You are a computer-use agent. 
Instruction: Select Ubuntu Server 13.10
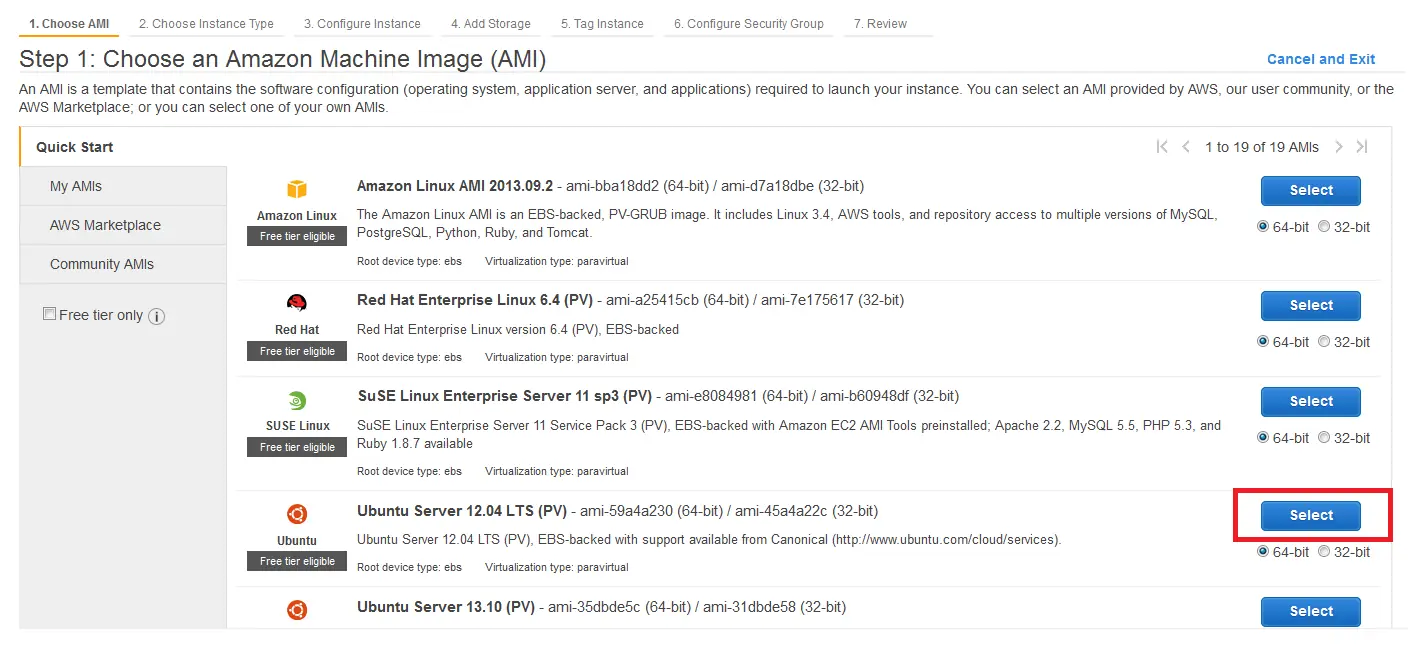click(x=1311, y=611)
